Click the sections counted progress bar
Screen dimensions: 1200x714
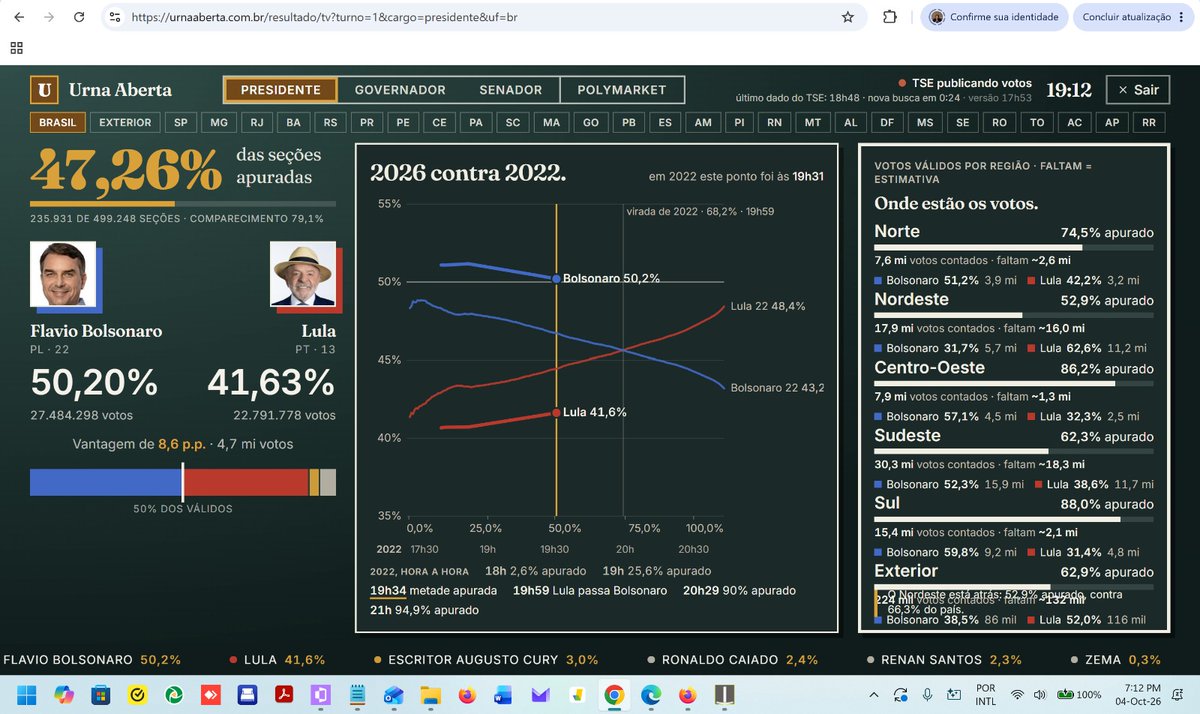(x=183, y=203)
